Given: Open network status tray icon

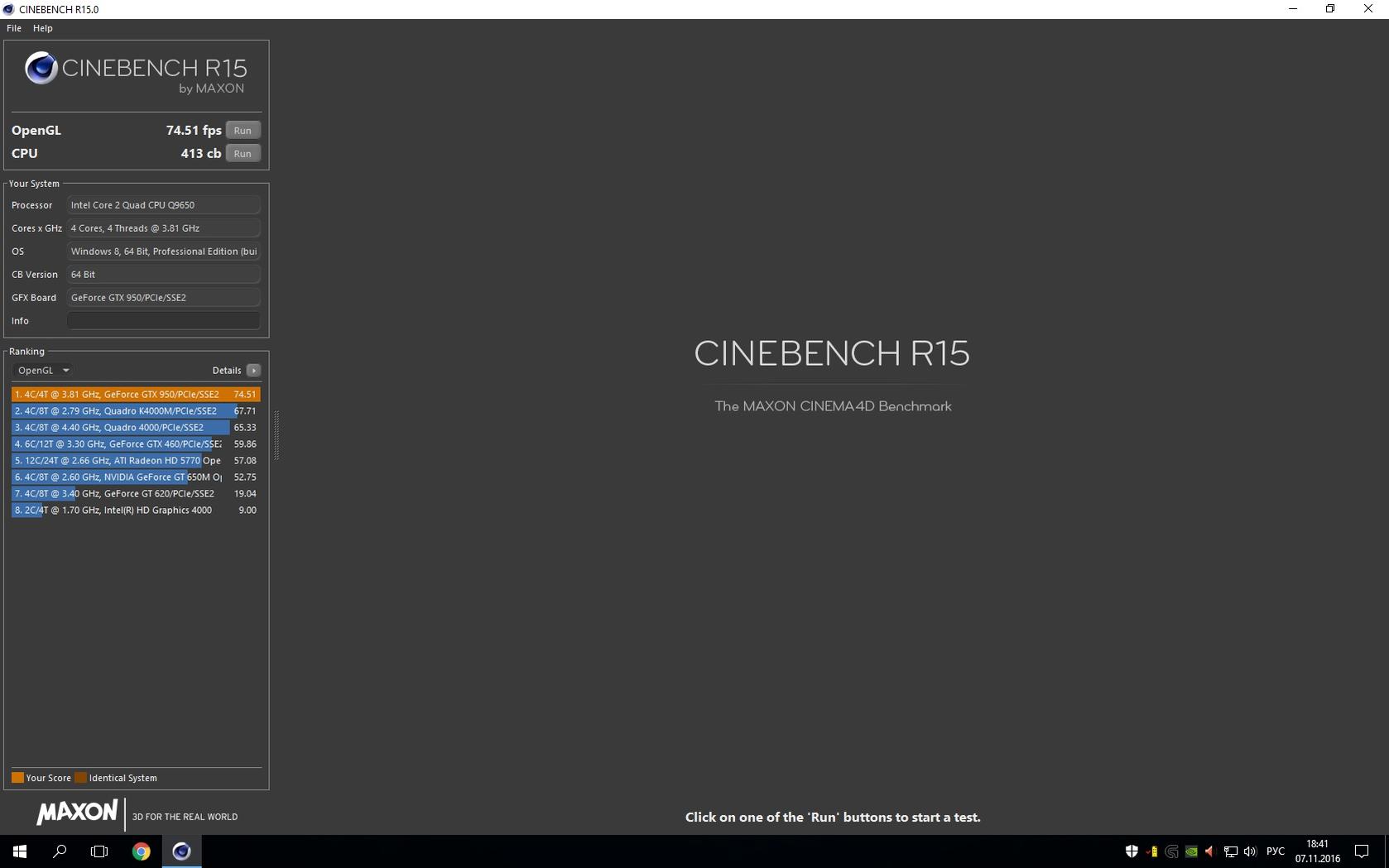Looking at the screenshot, I should click(1230, 851).
